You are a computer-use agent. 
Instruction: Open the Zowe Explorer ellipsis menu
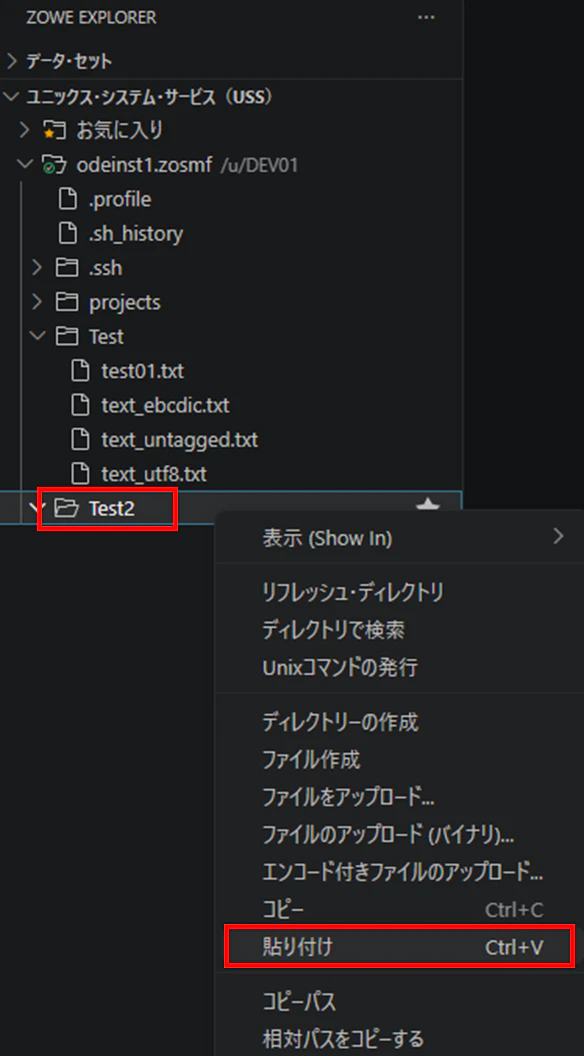(x=426, y=18)
